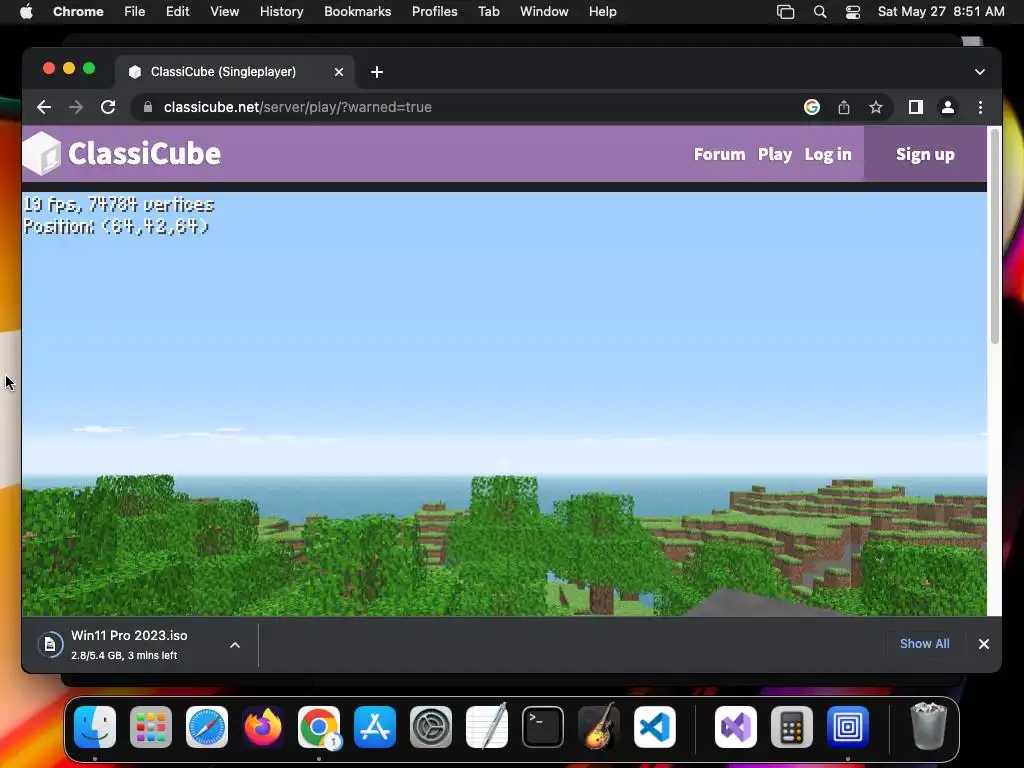1024x768 pixels.
Task: Open the Google icon in address bar
Action: pos(812,107)
